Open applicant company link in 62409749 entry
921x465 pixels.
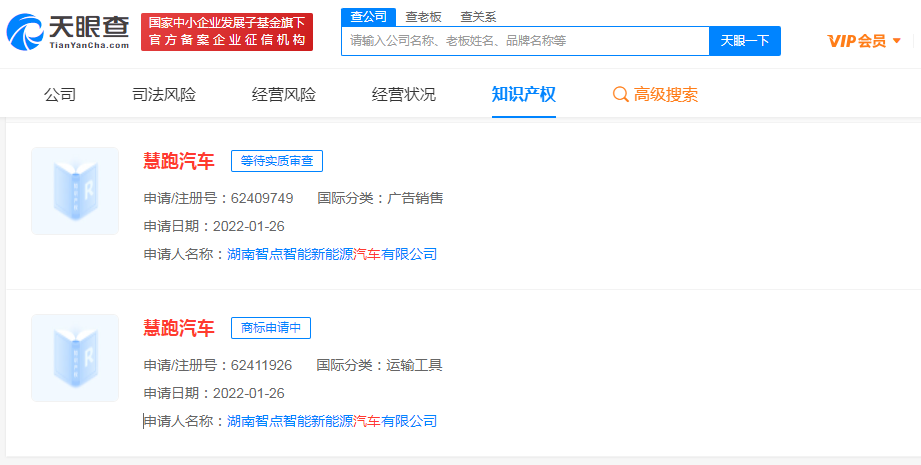(332, 254)
